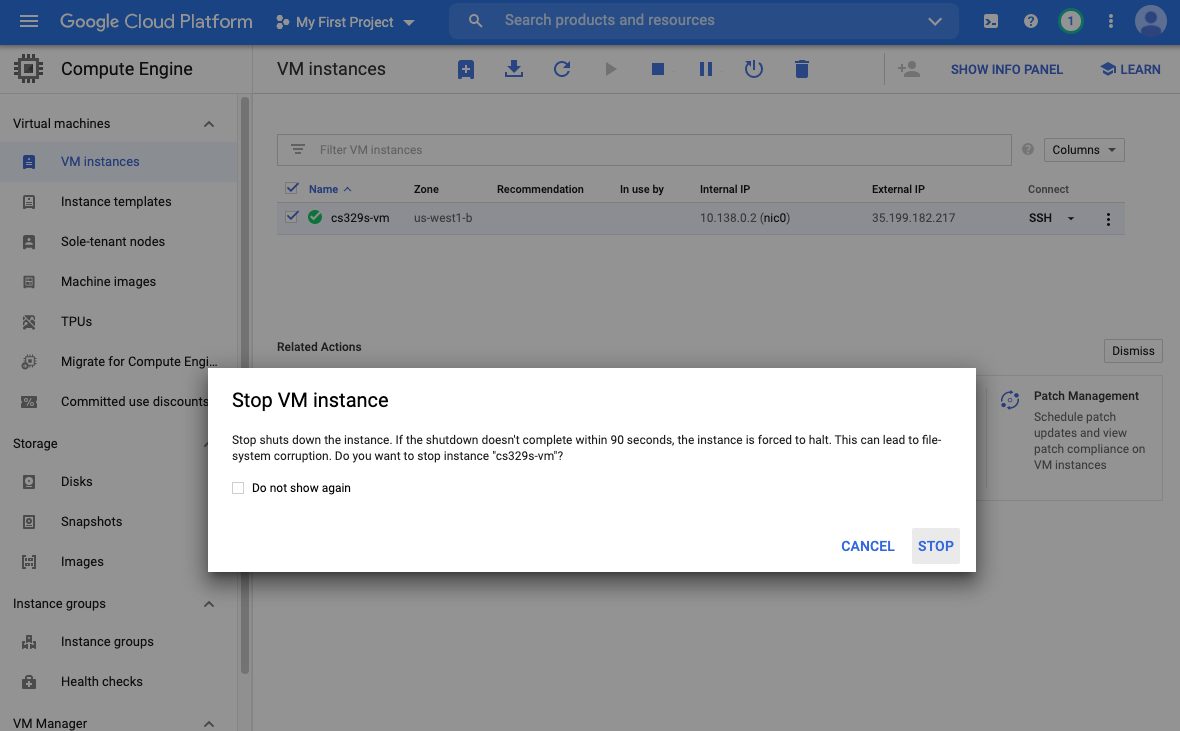Click the filter list icon

point(298,149)
